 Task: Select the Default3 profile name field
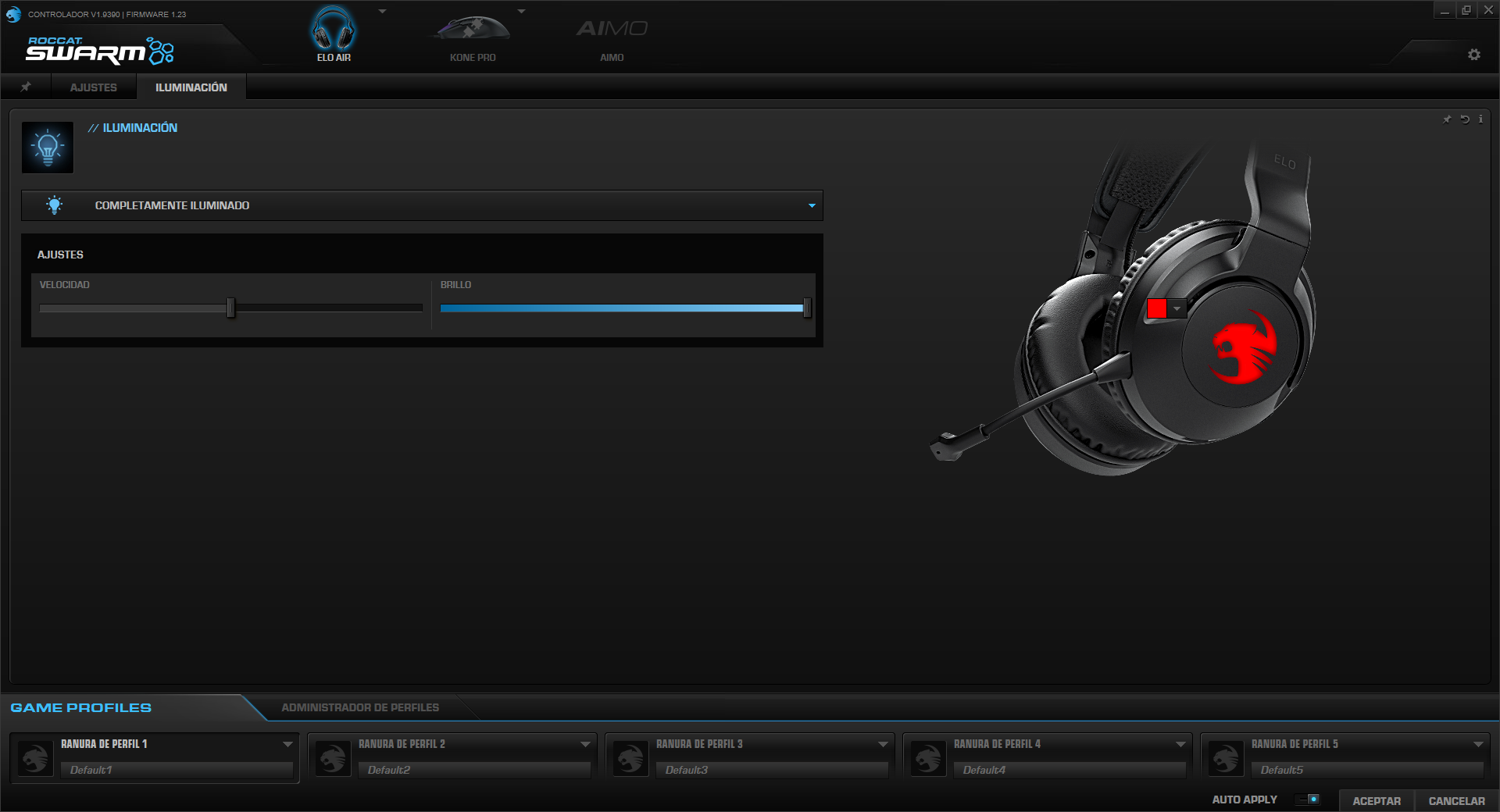click(x=772, y=770)
